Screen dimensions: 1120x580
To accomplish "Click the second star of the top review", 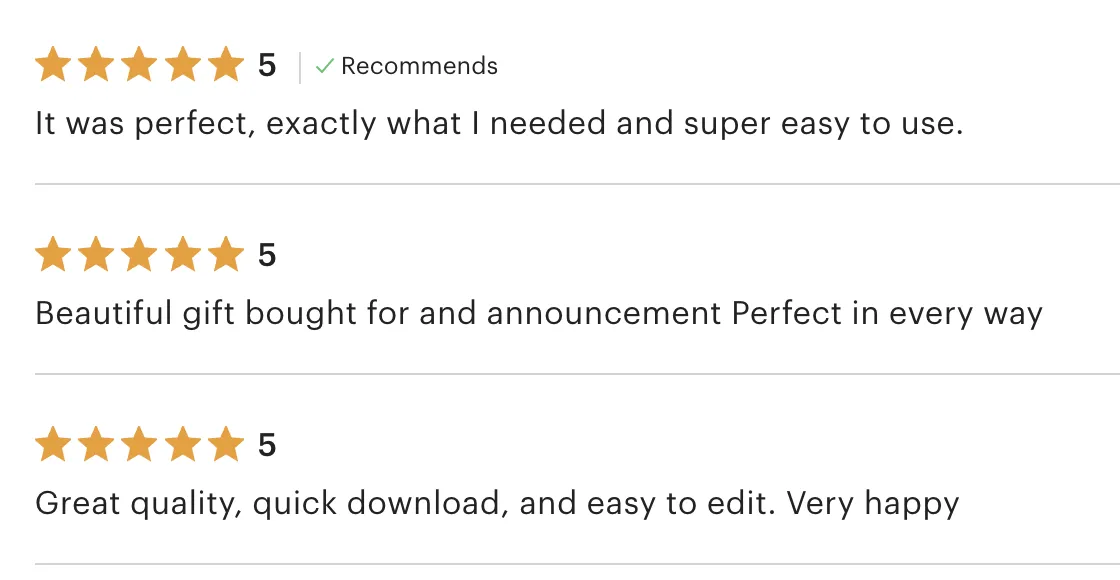I will click(96, 64).
